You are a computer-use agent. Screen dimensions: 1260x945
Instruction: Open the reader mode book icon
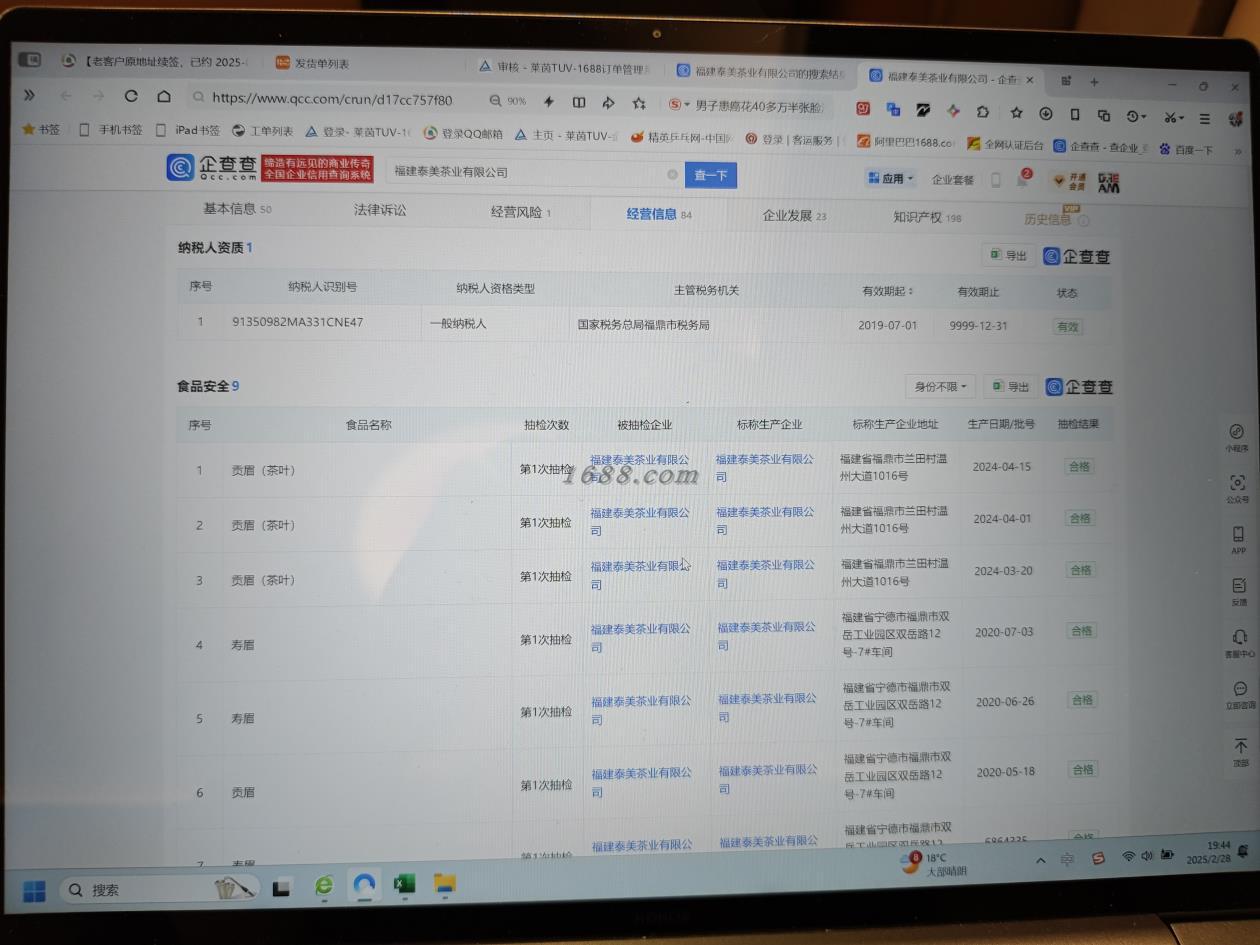point(578,102)
